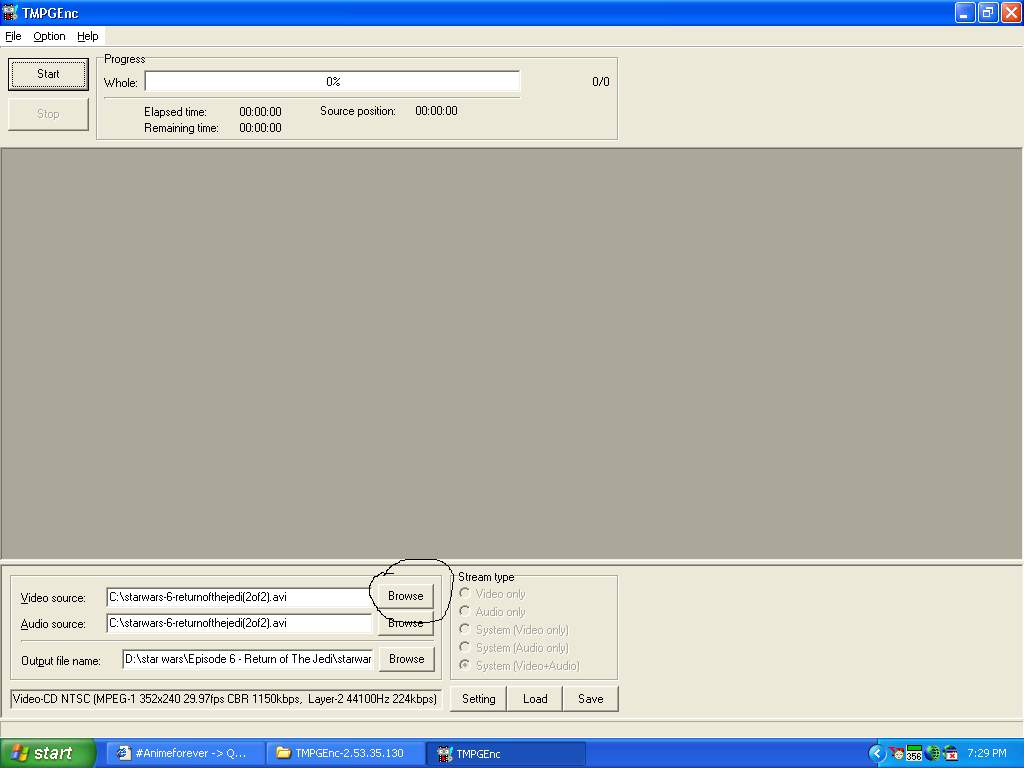The width and height of the screenshot is (1024, 768).
Task: Click the globe with red X tray icon
Action: (x=949, y=753)
